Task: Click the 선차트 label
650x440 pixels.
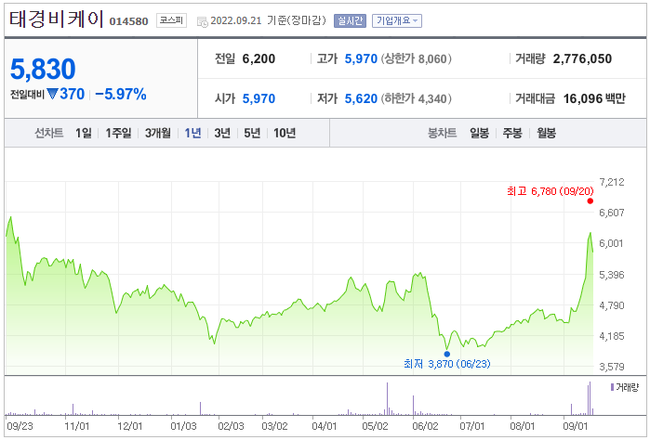Action: pos(49,133)
